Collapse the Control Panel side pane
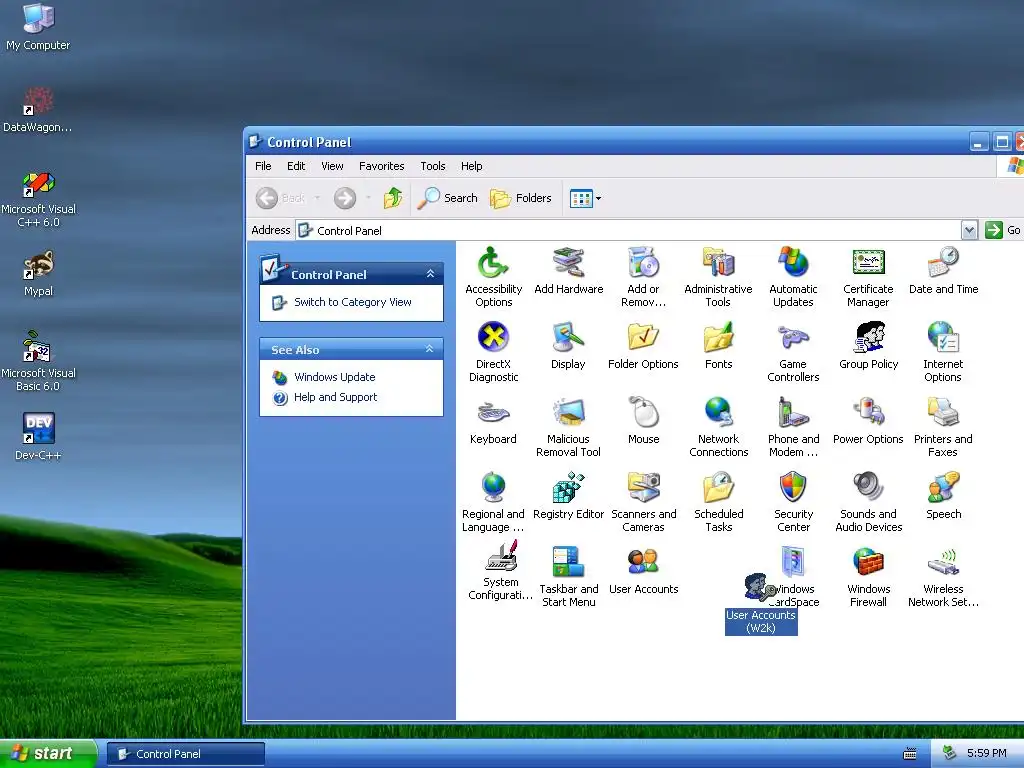Screen dimensions: 1024x768 point(430,274)
